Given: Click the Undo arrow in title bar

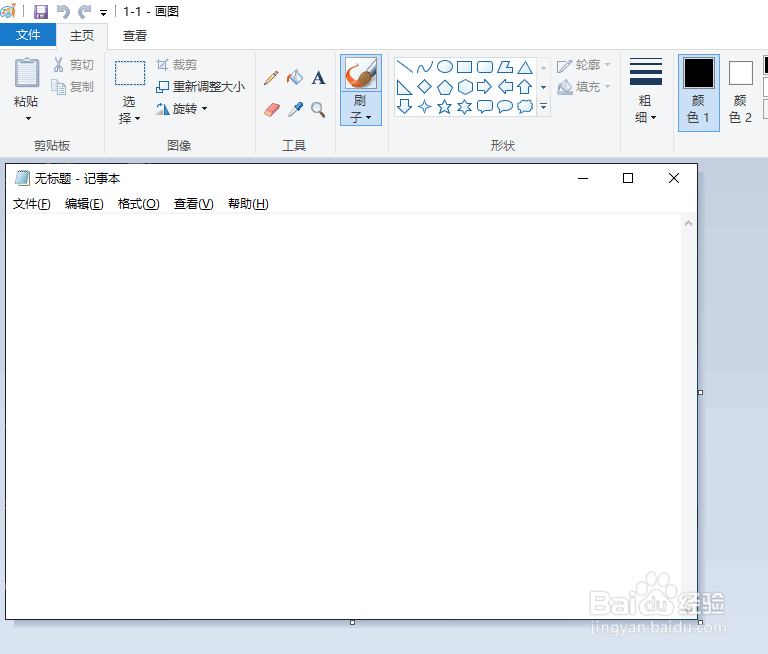Looking at the screenshot, I should tap(63, 11).
